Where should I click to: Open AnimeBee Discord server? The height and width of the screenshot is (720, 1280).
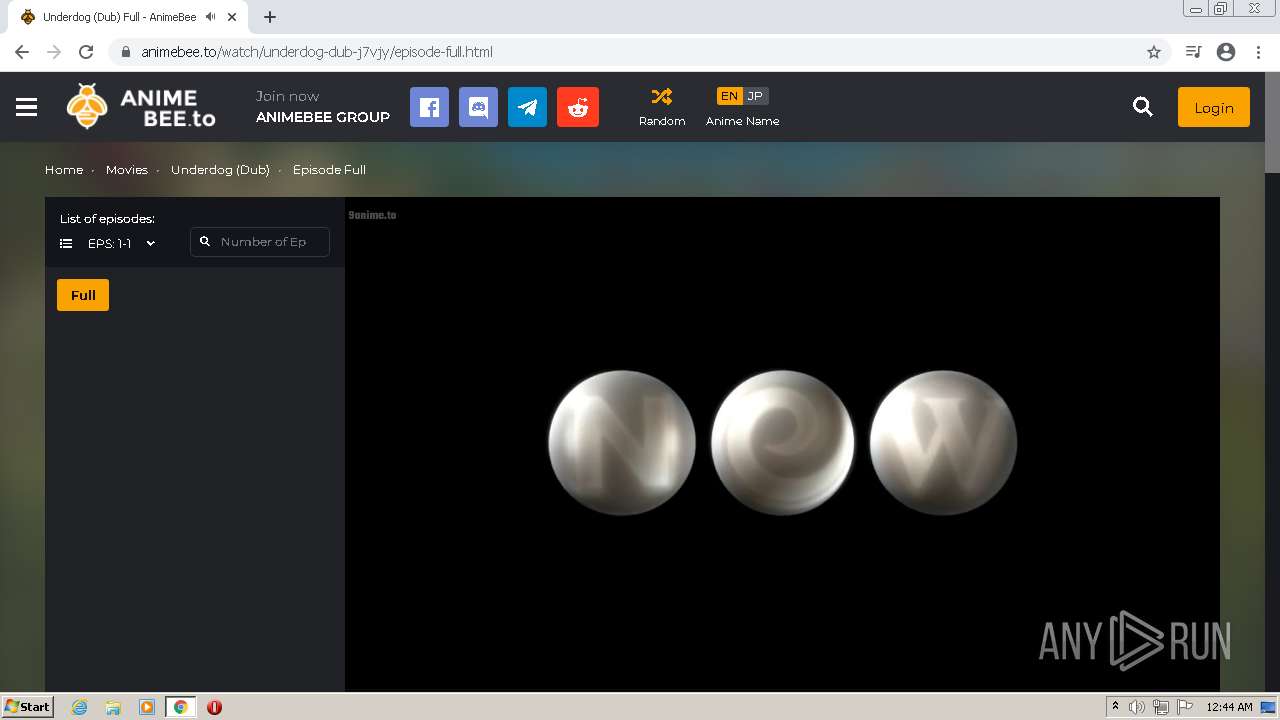pyautogui.click(x=478, y=107)
